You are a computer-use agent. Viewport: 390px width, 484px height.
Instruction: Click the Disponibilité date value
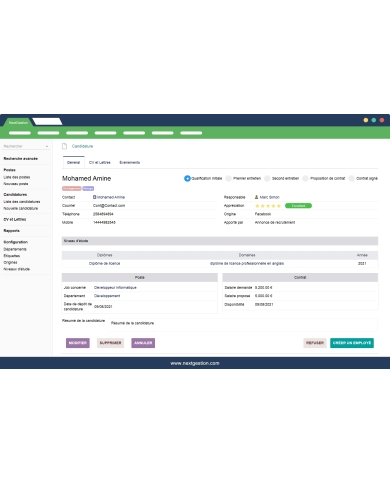pos(264,304)
